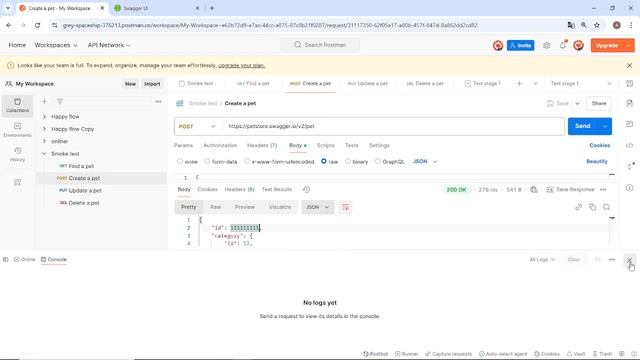Switch to the Headers (7) request tab

pyautogui.click(x=262, y=145)
